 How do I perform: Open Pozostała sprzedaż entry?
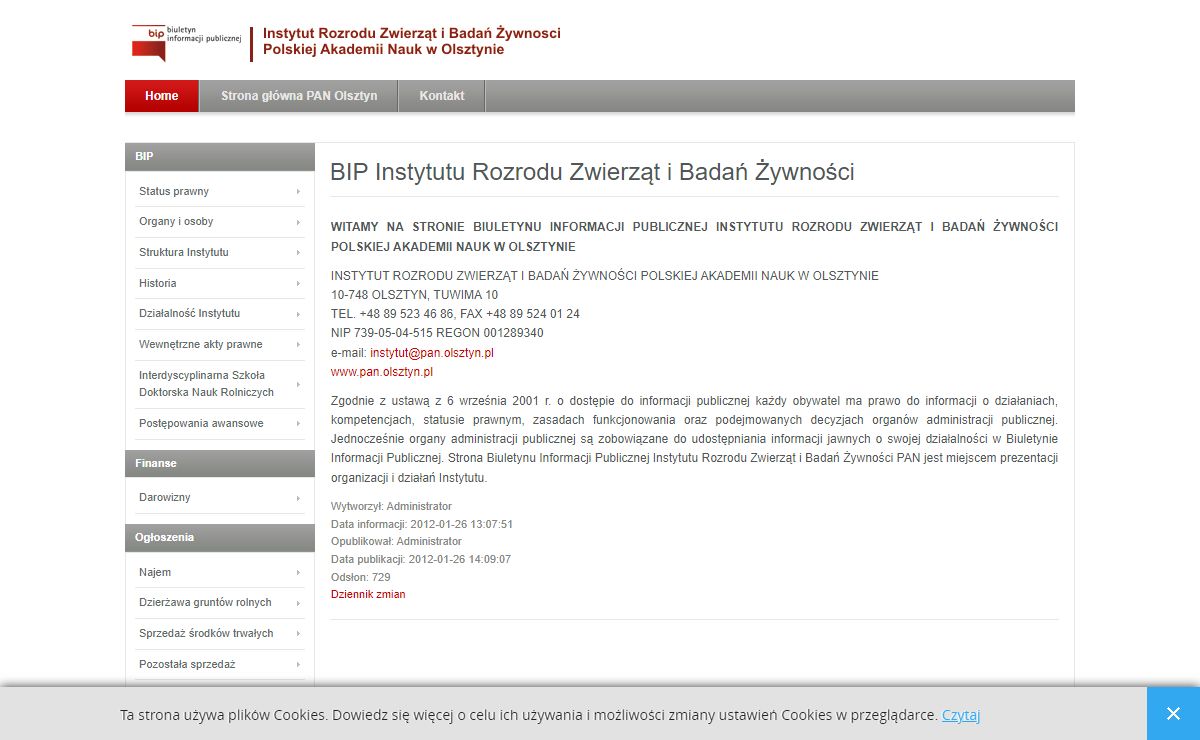click(x=220, y=664)
